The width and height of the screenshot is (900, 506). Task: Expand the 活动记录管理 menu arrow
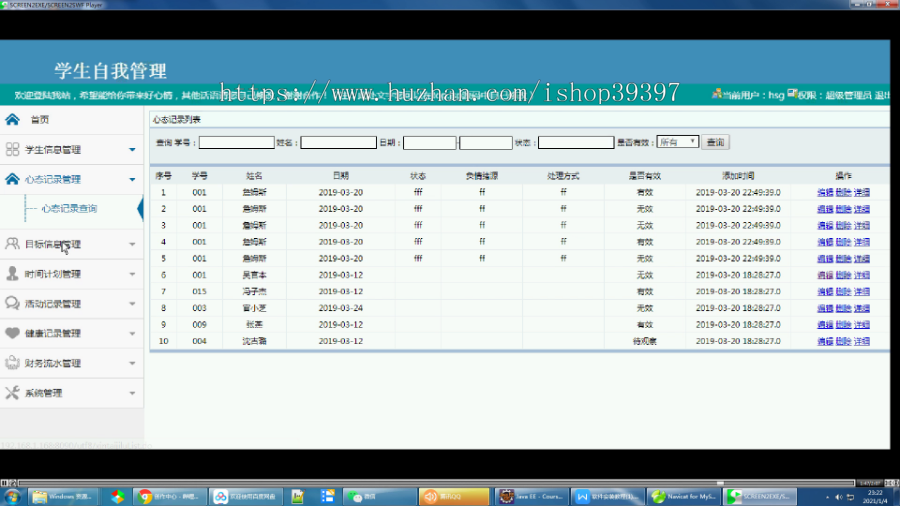click(132, 304)
